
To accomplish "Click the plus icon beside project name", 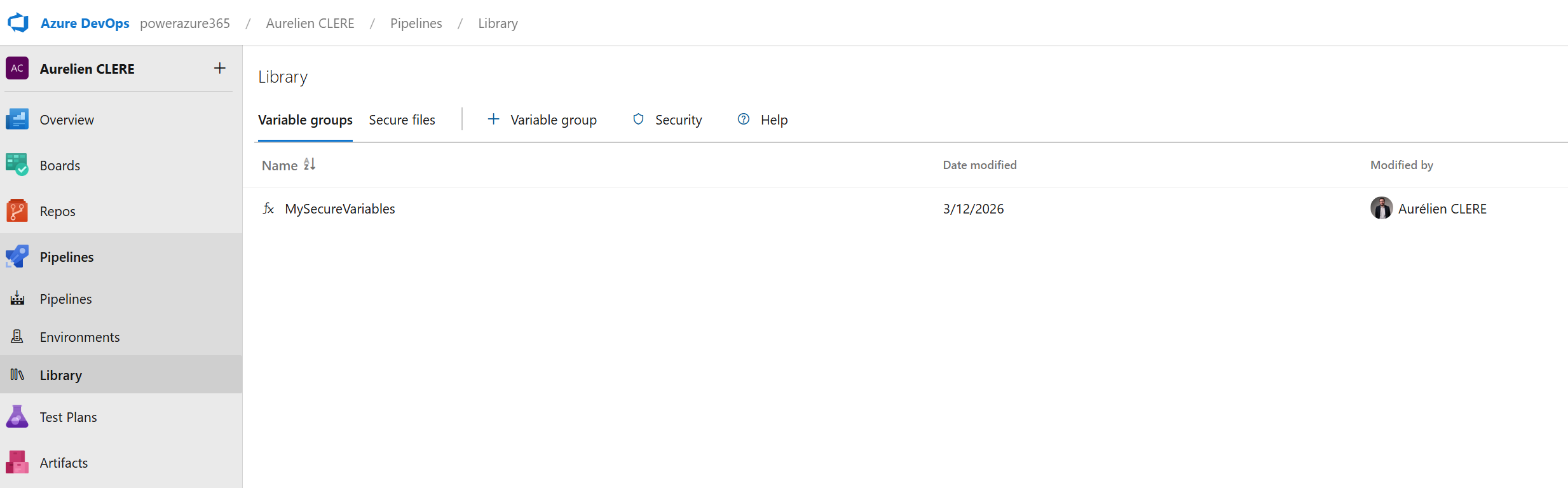I will point(220,68).
